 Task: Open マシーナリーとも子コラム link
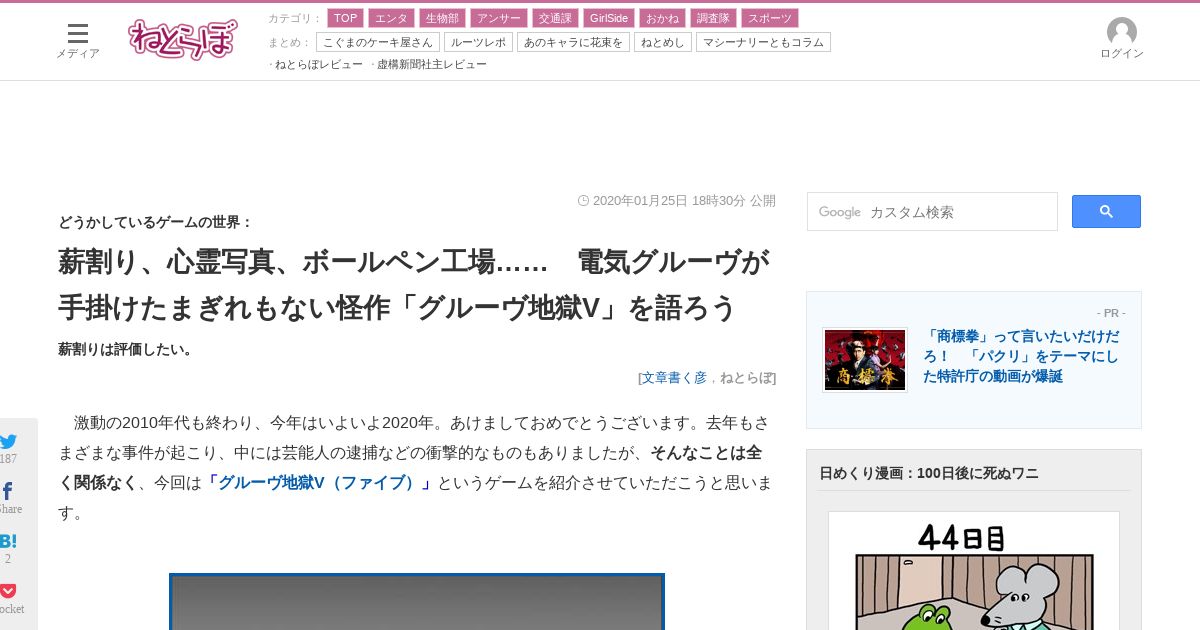point(763,42)
